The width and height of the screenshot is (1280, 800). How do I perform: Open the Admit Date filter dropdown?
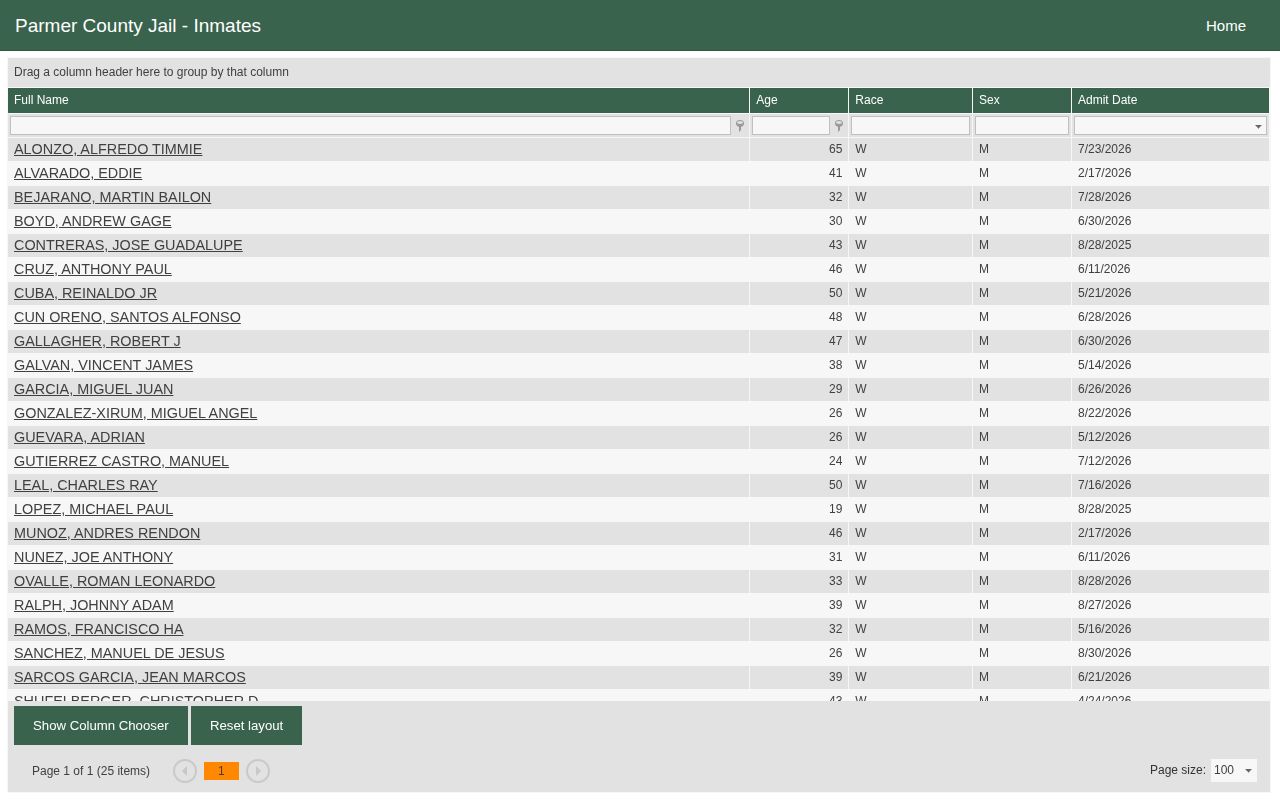point(1258,126)
